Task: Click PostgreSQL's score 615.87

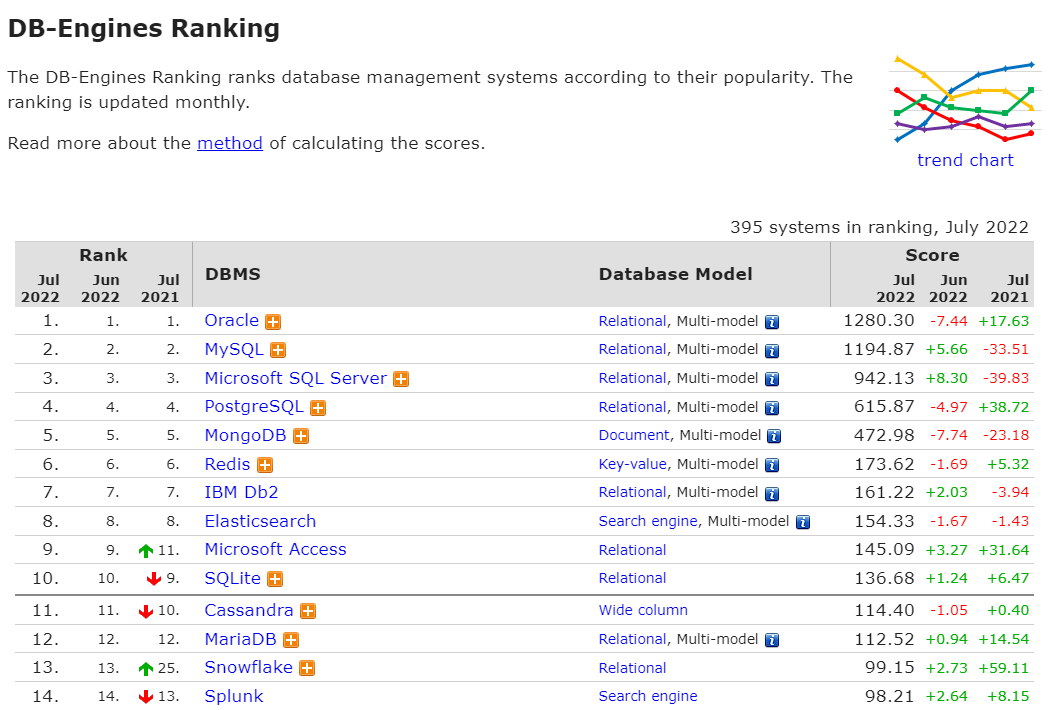Action: coord(885,407)
